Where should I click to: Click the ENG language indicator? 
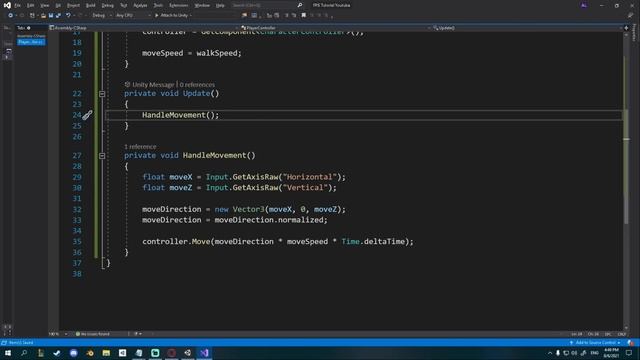[595, 353]
